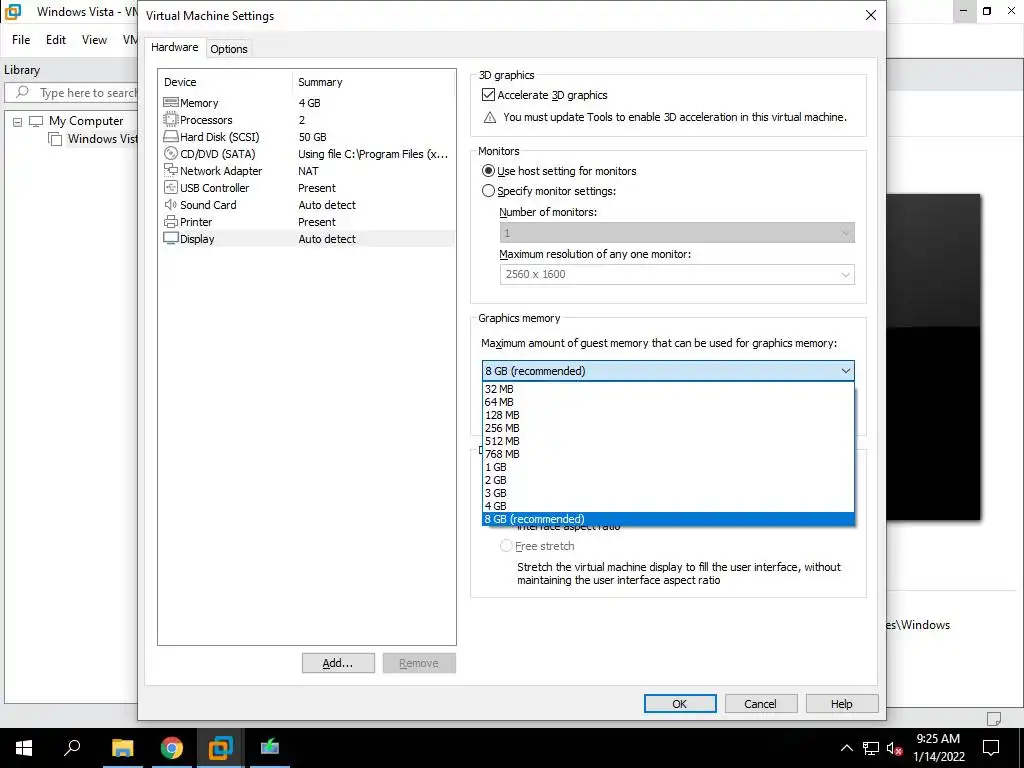The height and width of the screenshot is (768, 1024).
Task: Switch to the Options tab
Action: (229, 49)
